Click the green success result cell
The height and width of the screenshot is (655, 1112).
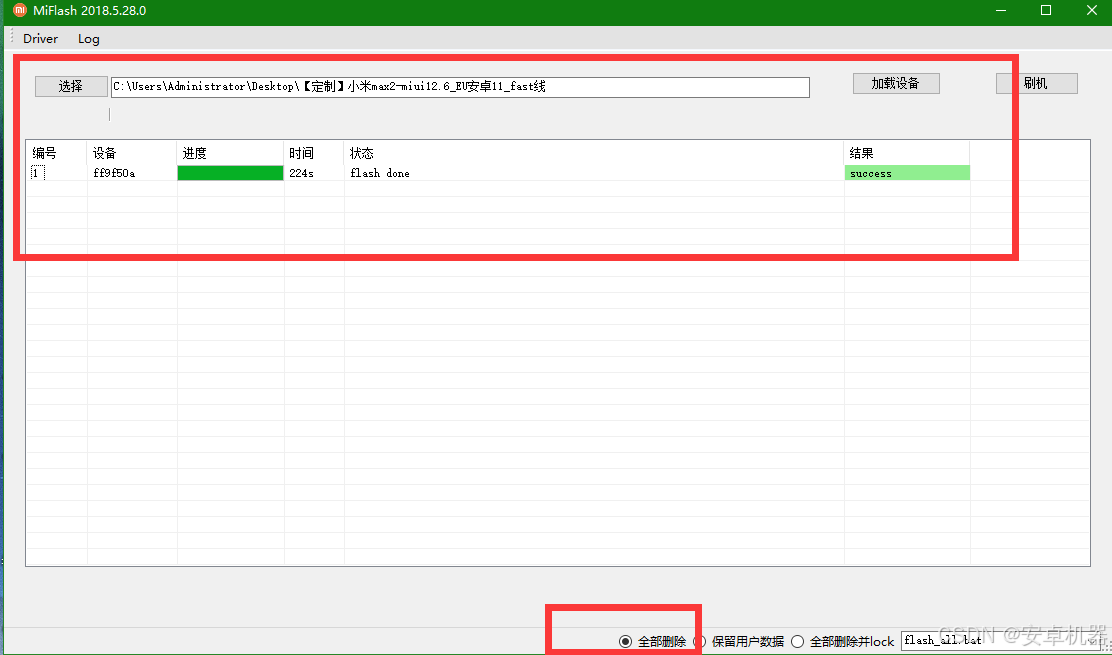pos(907,173)
